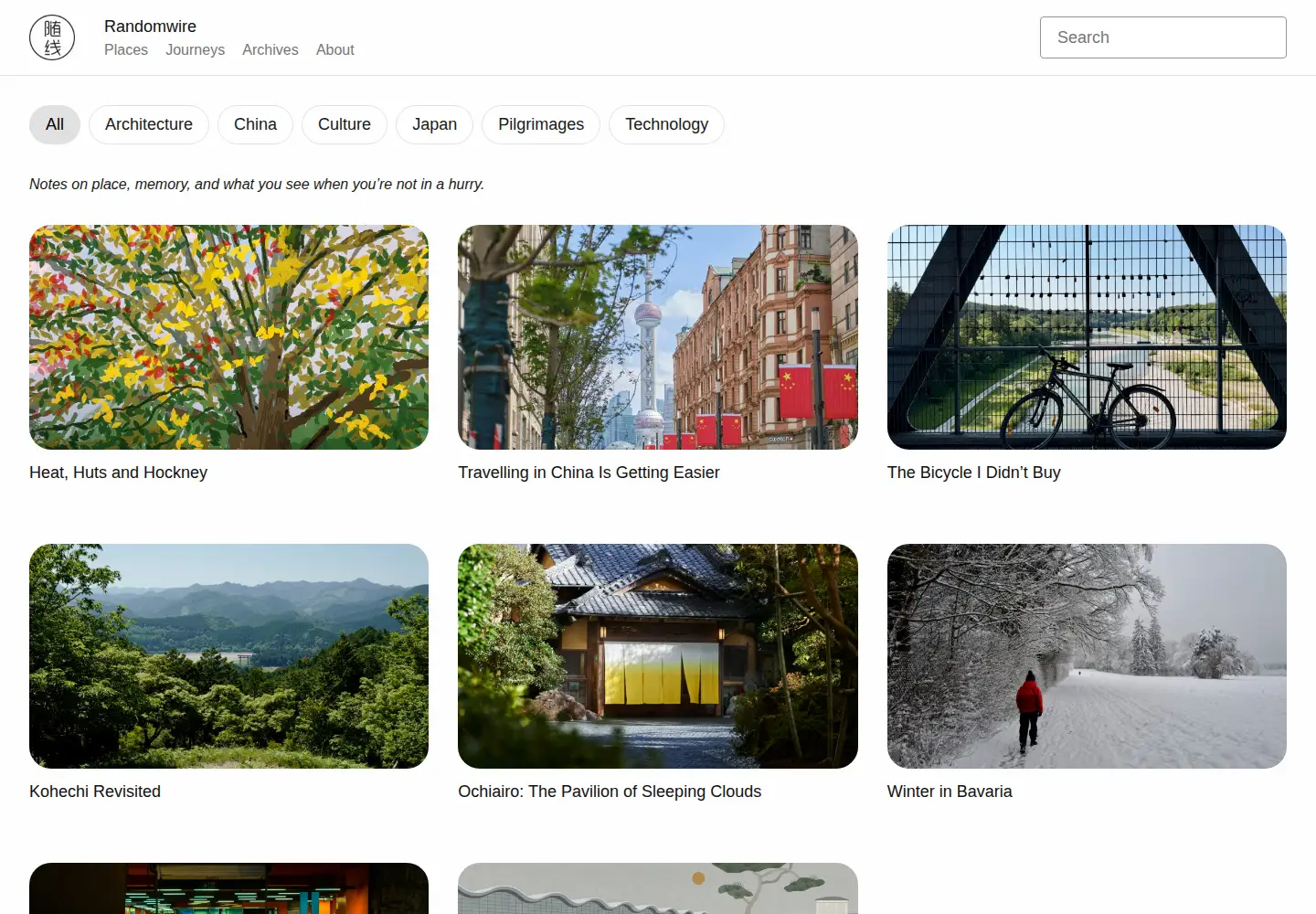
Task: Click the Randomwire circular logo icon
Action: pyautogui.click(x=52, y=37)
